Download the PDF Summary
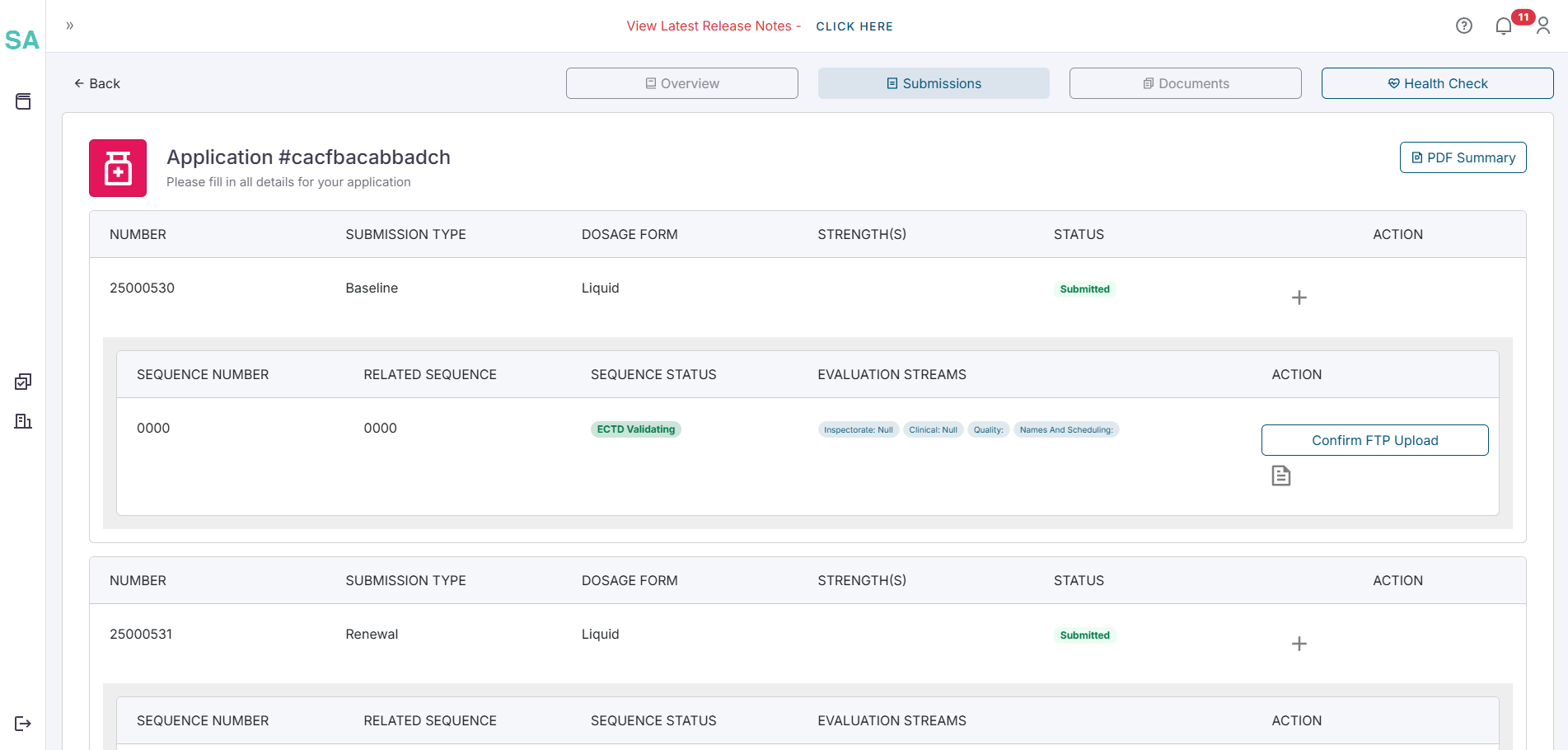Screen dimensions: 1568x750 pos(1463,157)
